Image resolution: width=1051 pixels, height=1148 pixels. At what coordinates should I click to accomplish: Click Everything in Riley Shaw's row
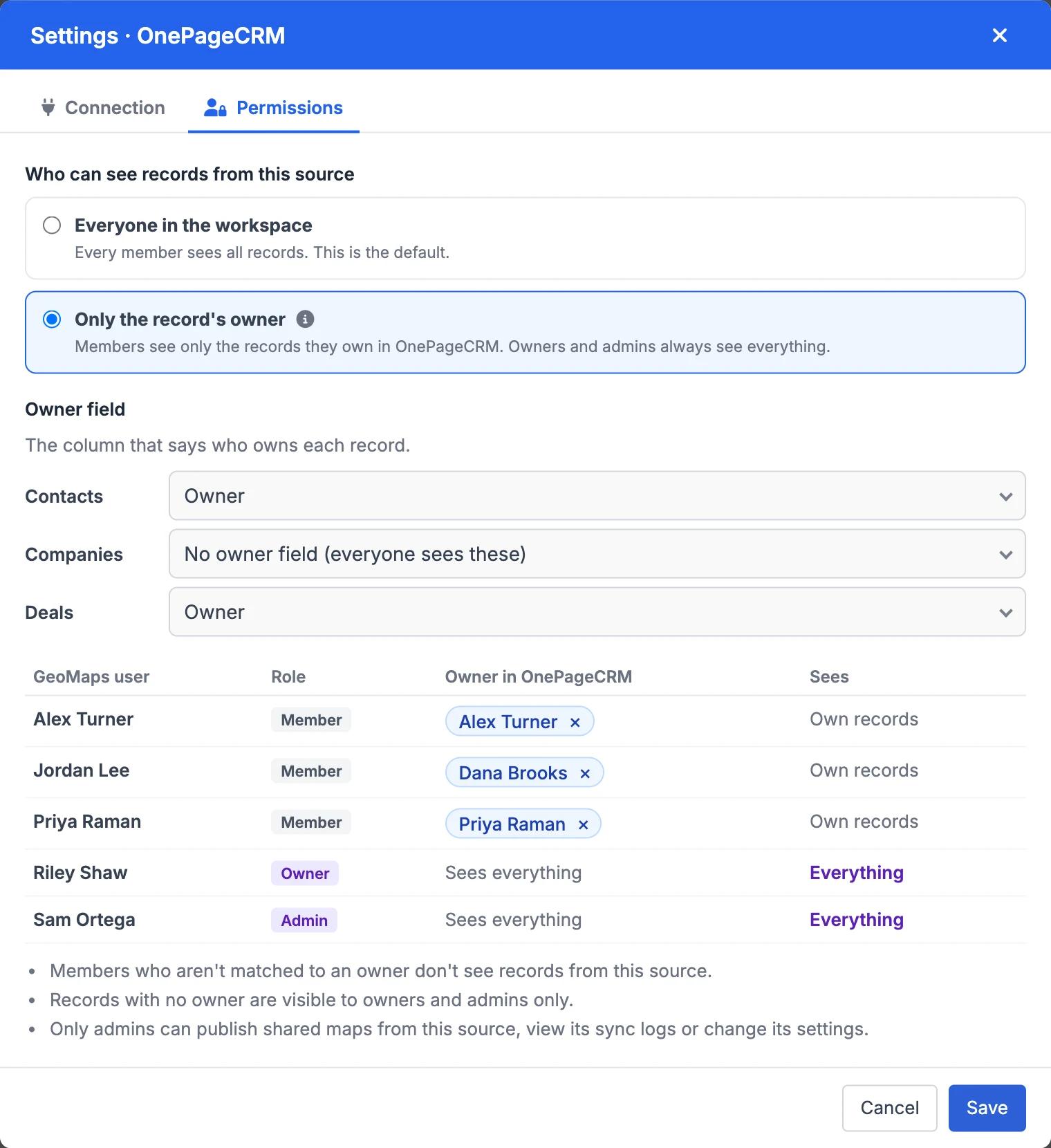(857, 873)
